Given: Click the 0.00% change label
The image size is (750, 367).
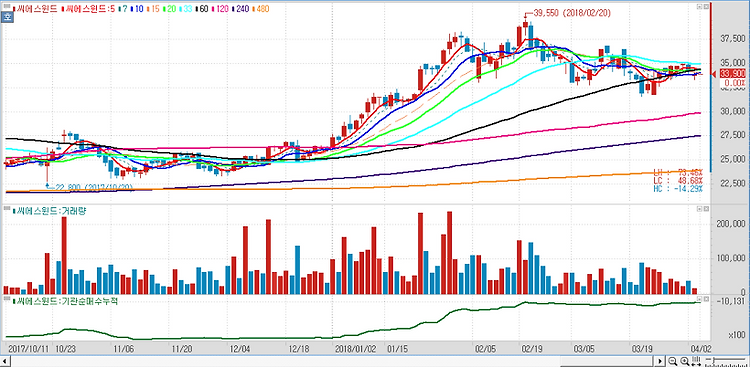Looking at the screenshot, I should pyautogui.click(x=734, y=83).
